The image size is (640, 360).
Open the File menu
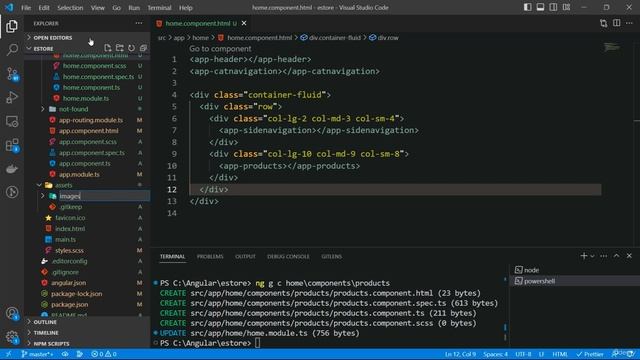26,7
